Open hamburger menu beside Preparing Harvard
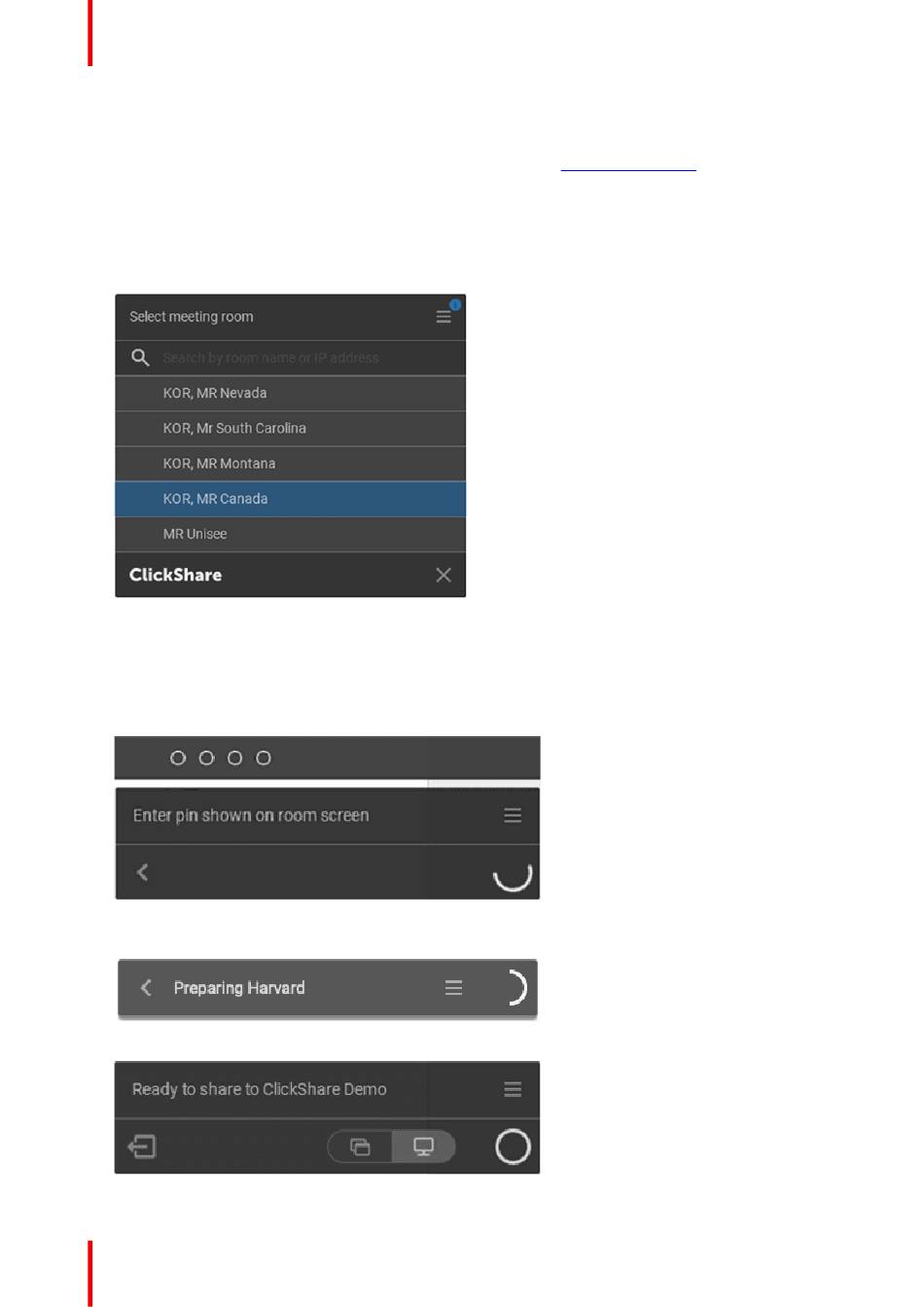This screenshot has height=1307, width=924. pyautogui.click(x=453, y=988)
